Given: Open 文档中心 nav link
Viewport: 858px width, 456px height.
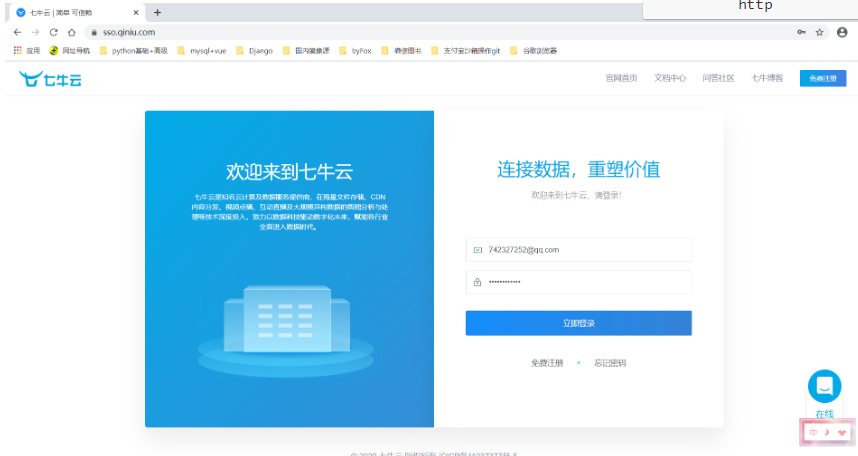Looking at the screenshot, I should point(670,78).
